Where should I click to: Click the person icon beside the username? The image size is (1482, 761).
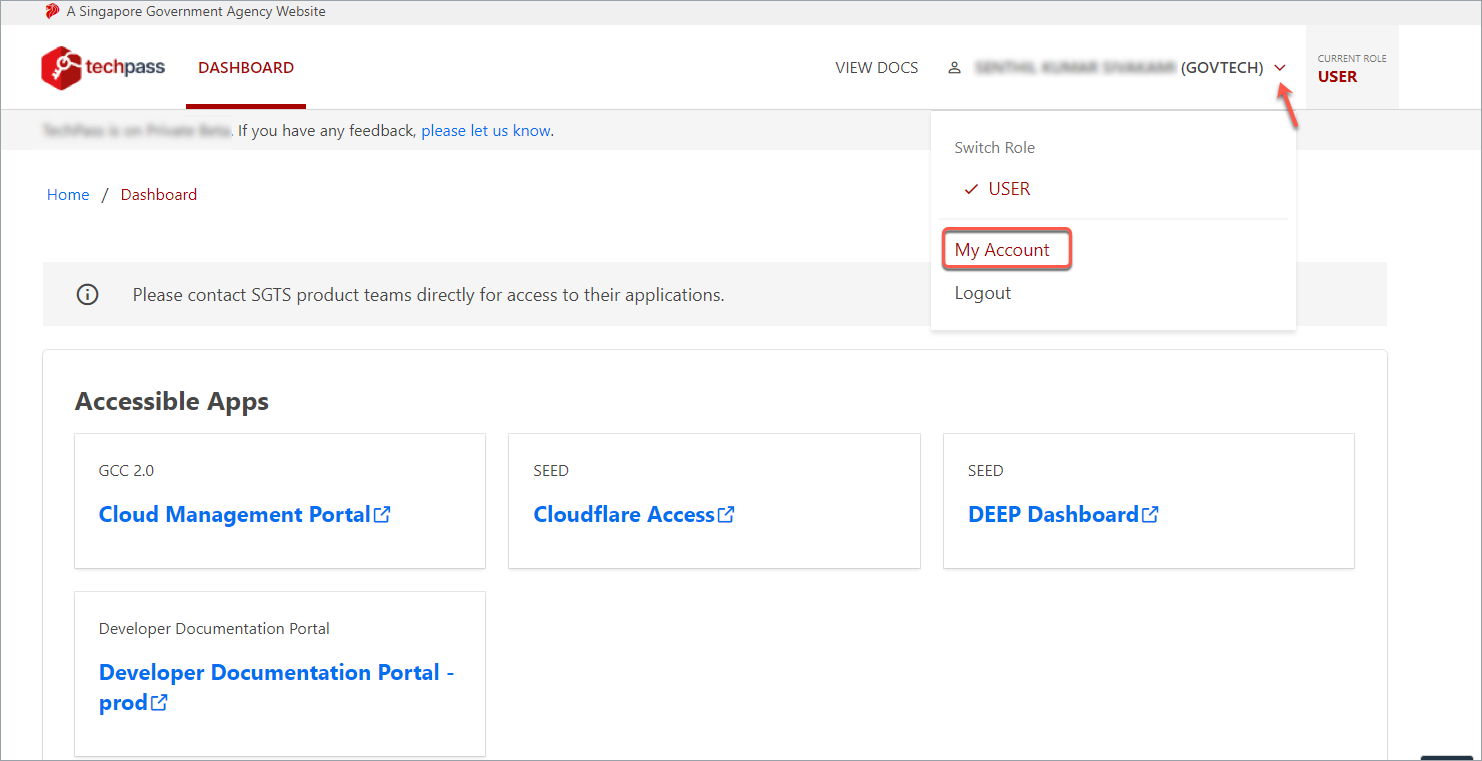point(954,67)
